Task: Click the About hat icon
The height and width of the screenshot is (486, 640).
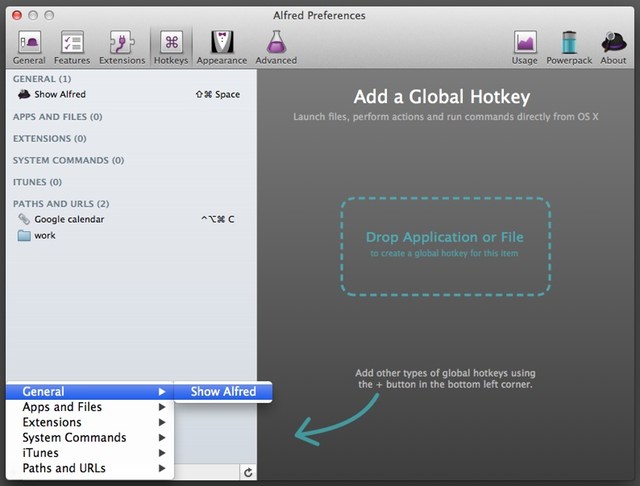Action: 613,45
